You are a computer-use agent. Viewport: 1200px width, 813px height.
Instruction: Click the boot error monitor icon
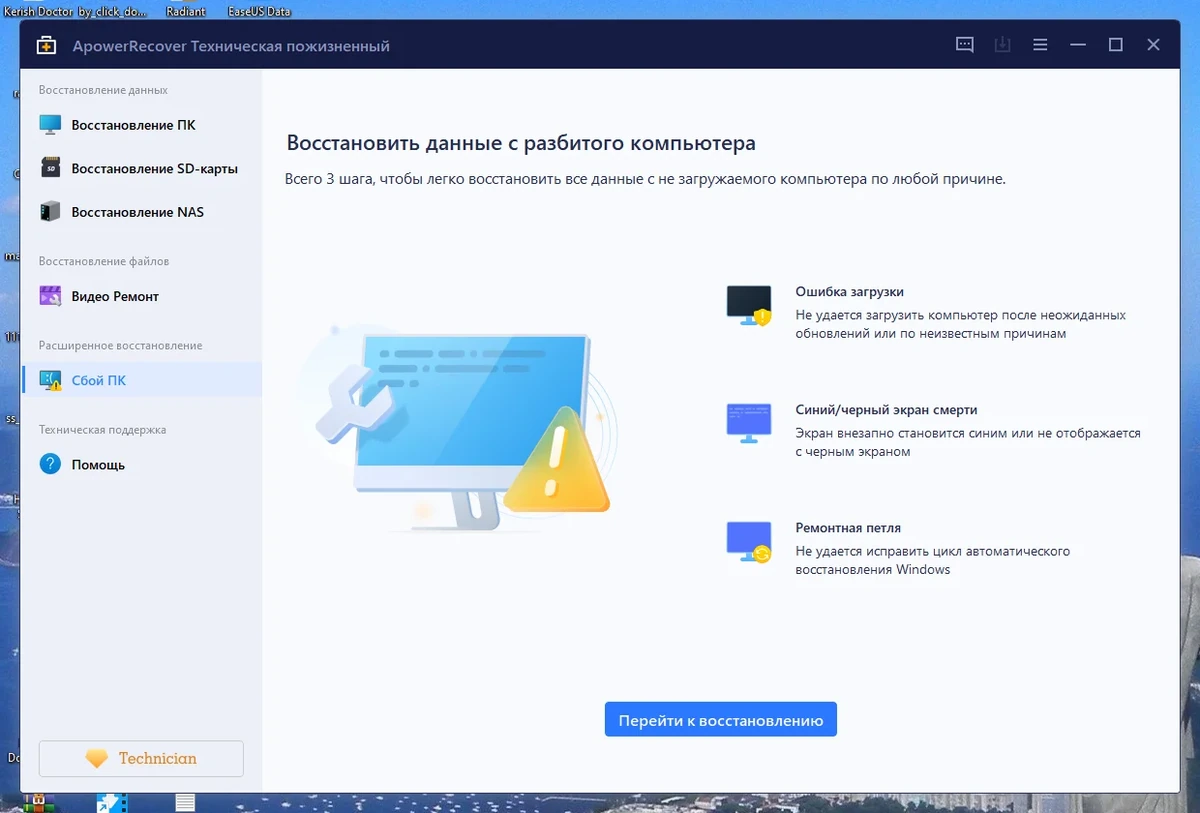click(749, 305)
